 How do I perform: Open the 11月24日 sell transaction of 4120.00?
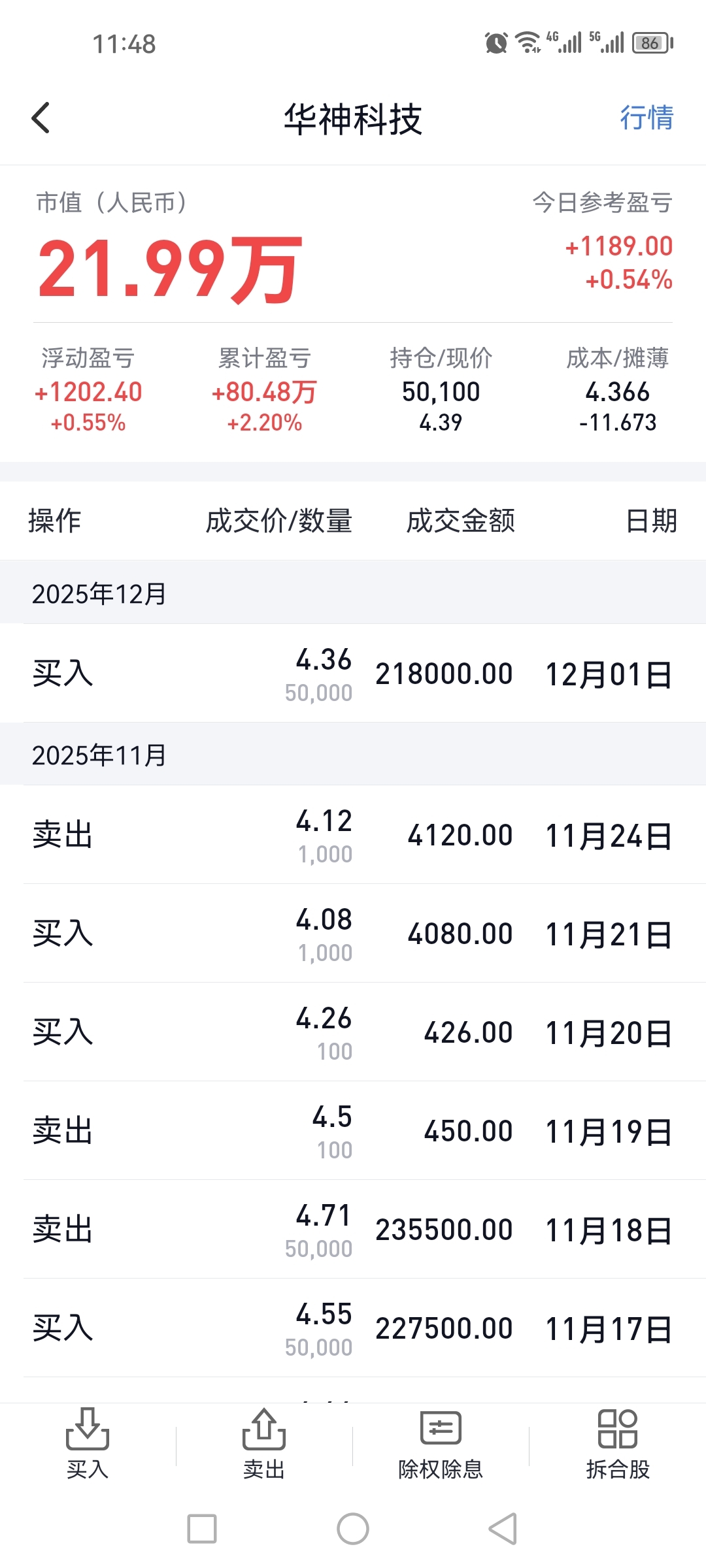point(353,836)
